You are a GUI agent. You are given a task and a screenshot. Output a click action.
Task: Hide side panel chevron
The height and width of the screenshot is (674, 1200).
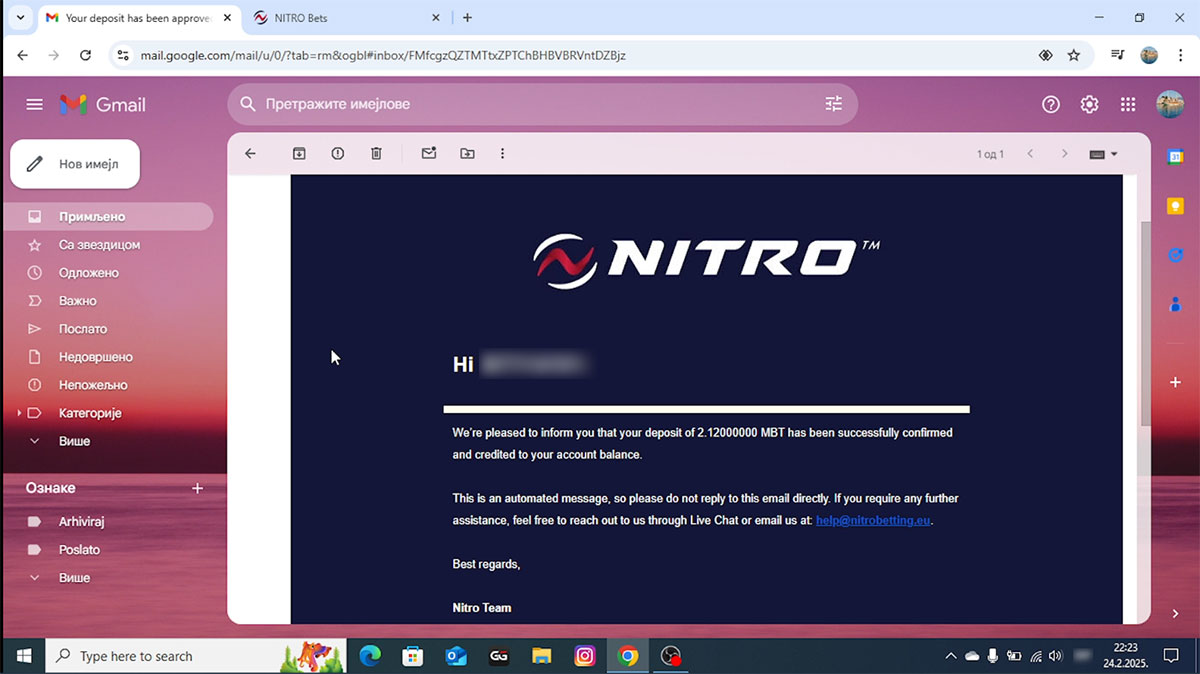pos(1176,614)
